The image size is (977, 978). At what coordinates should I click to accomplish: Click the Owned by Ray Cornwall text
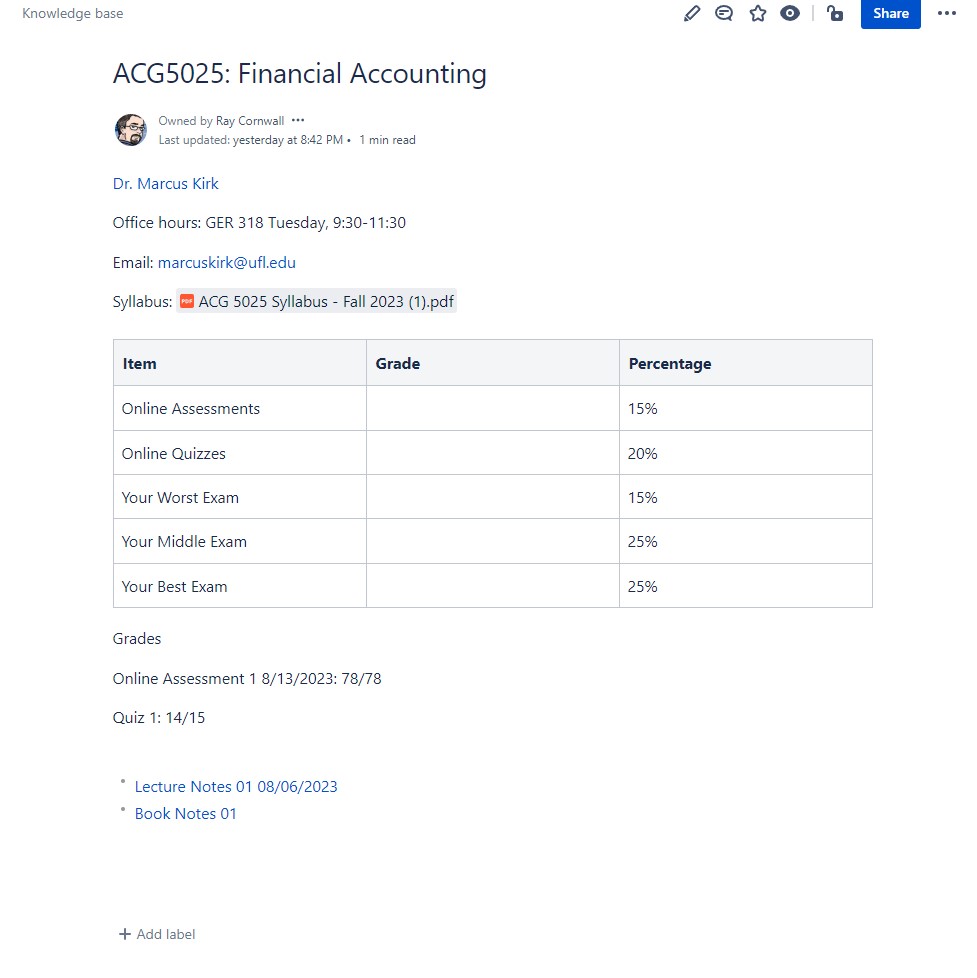pos(221,120)
